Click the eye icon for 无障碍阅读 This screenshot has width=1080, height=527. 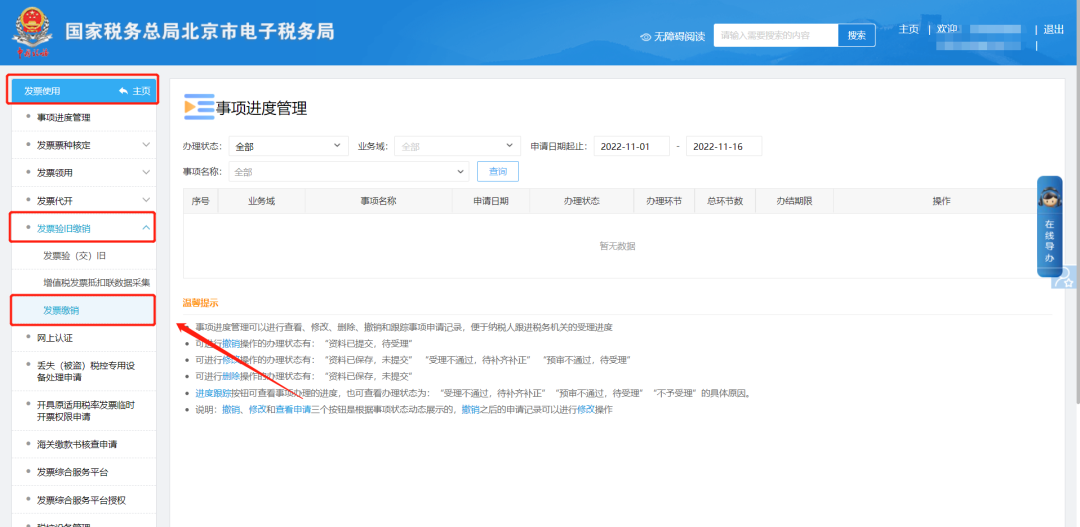(x=645, y=37)
